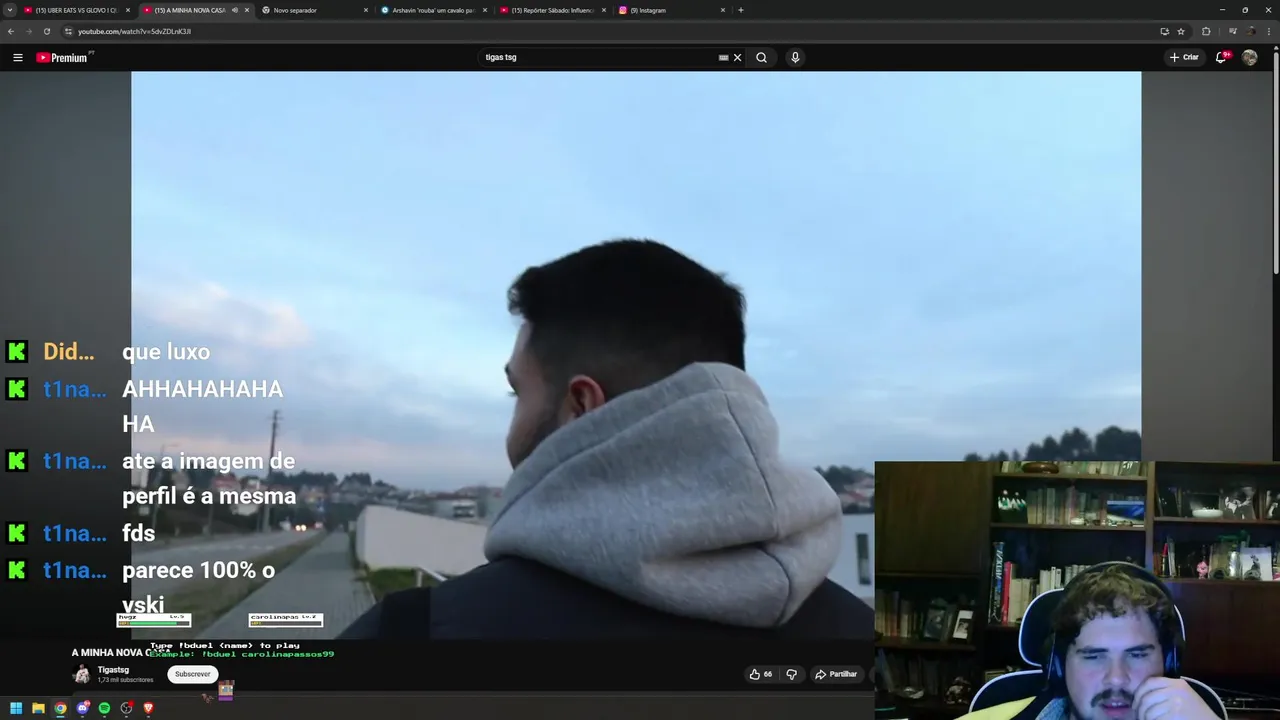Image resolution: width=1280 pixels, height=720 pixels.
Task: Open the Chrome three-dot menu
Action: coord(1268,31)
